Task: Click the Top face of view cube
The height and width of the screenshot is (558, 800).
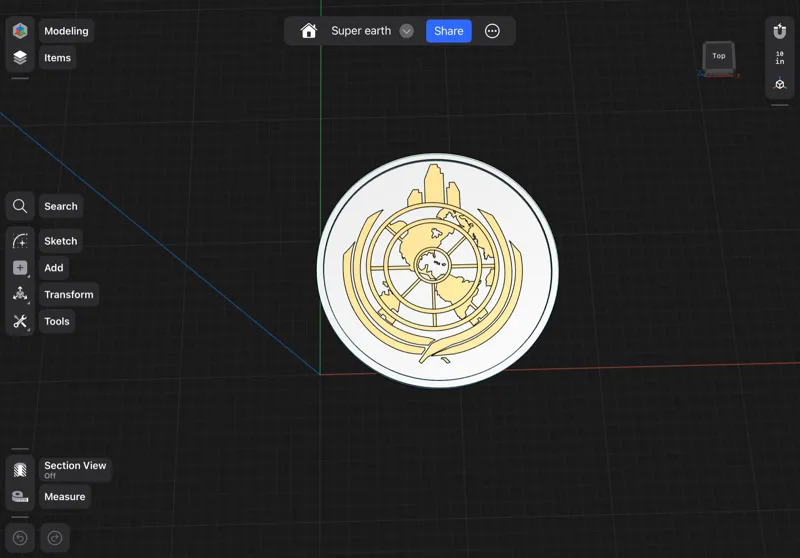Action: click(719, 56)
